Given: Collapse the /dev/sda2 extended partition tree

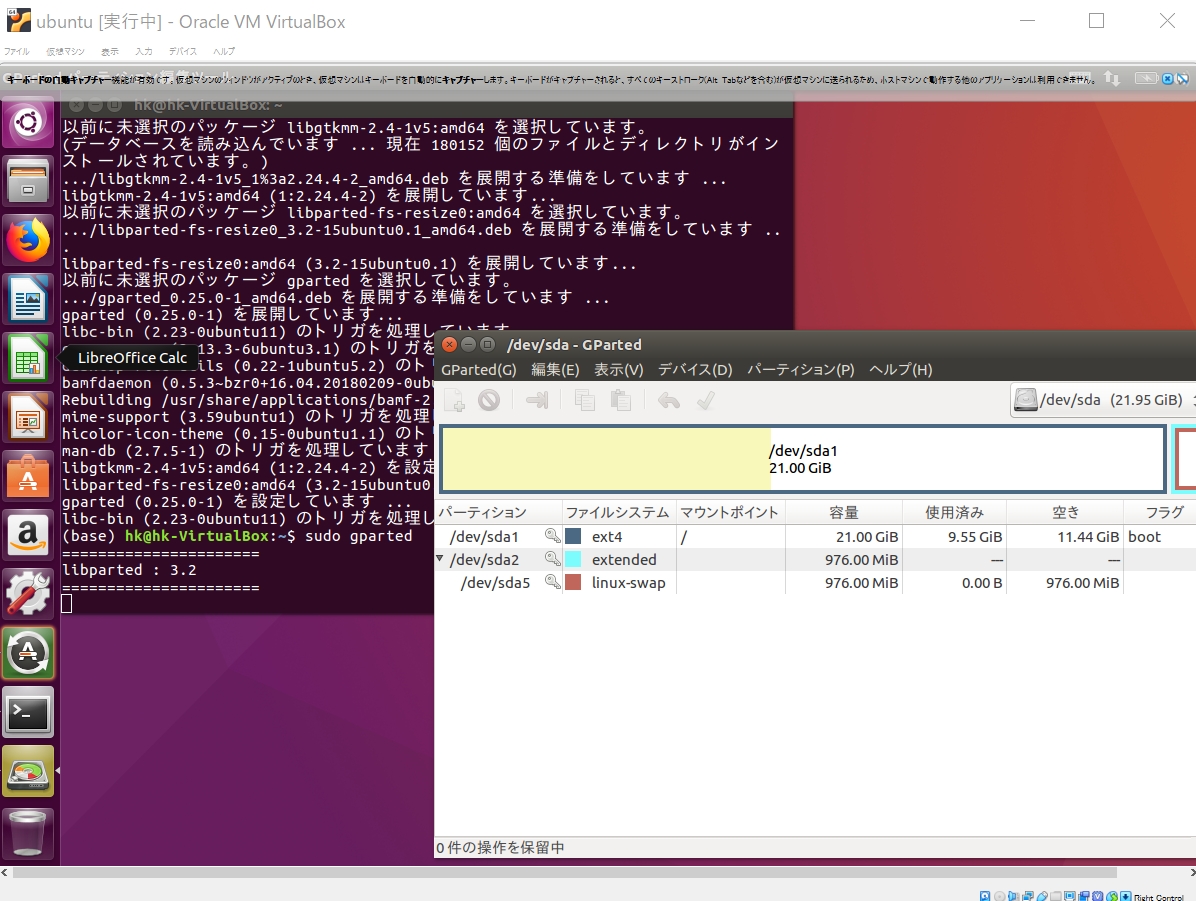Looking at the screenshot, I should (440, 558).
